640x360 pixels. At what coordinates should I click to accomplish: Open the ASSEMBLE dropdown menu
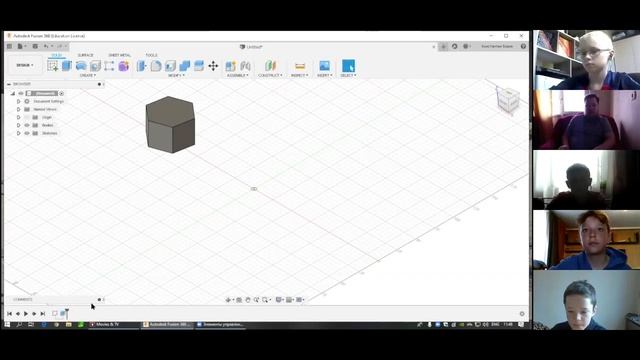pyautogui.click(x=238, y=76)
